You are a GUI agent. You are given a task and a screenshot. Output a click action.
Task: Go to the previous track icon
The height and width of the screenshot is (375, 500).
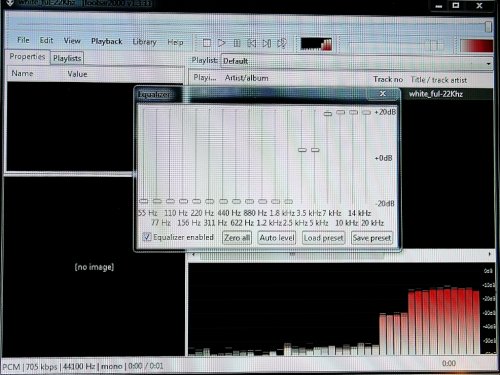coord(252,43)
